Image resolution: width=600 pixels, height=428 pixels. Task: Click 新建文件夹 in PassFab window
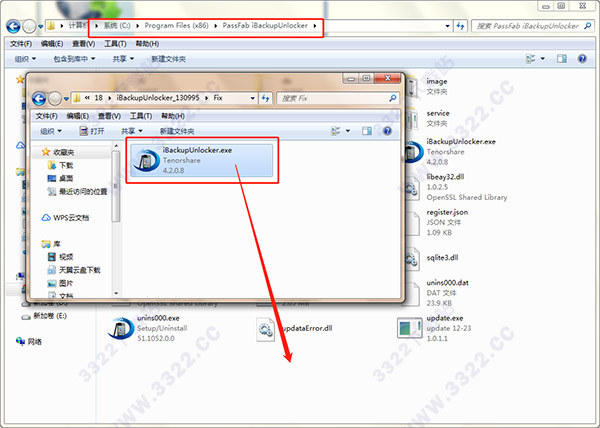(168, 59)
